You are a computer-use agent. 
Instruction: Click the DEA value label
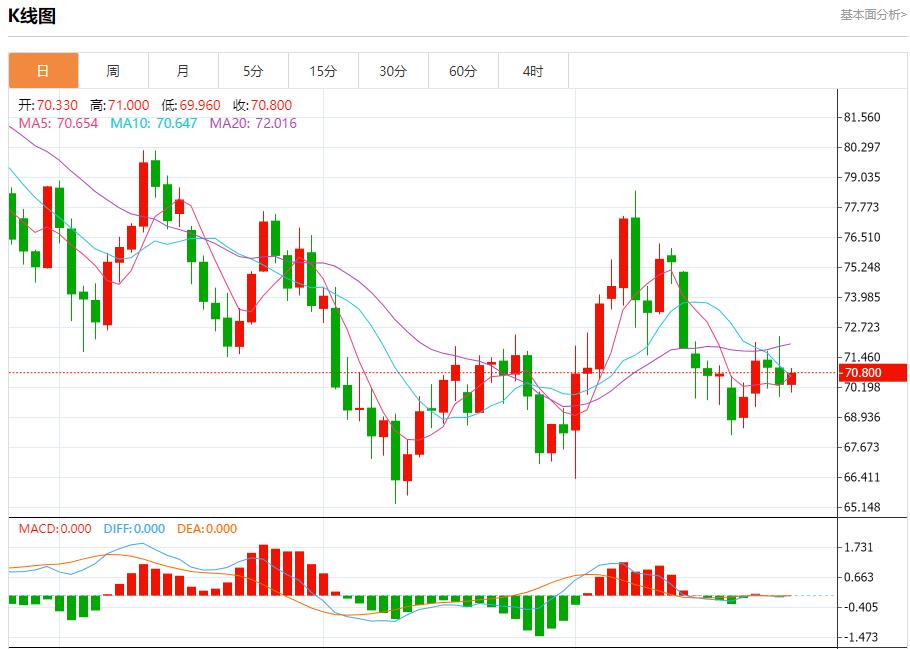[x=207, y=529]
